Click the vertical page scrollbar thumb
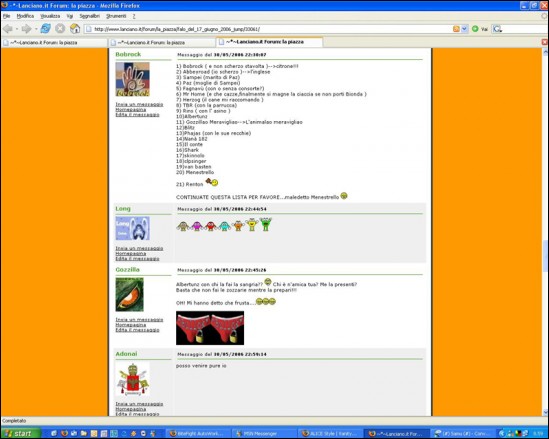This screenshot has width=549, height=439. tap(545, 256)
